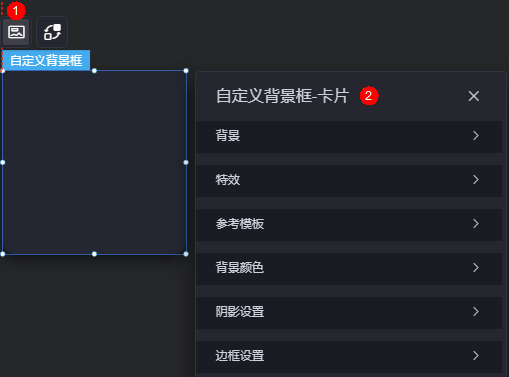Click the 自定义背景框 component label
Image resolution: width=509 pixels, height=377 pixels.
(x=46, y=60)
